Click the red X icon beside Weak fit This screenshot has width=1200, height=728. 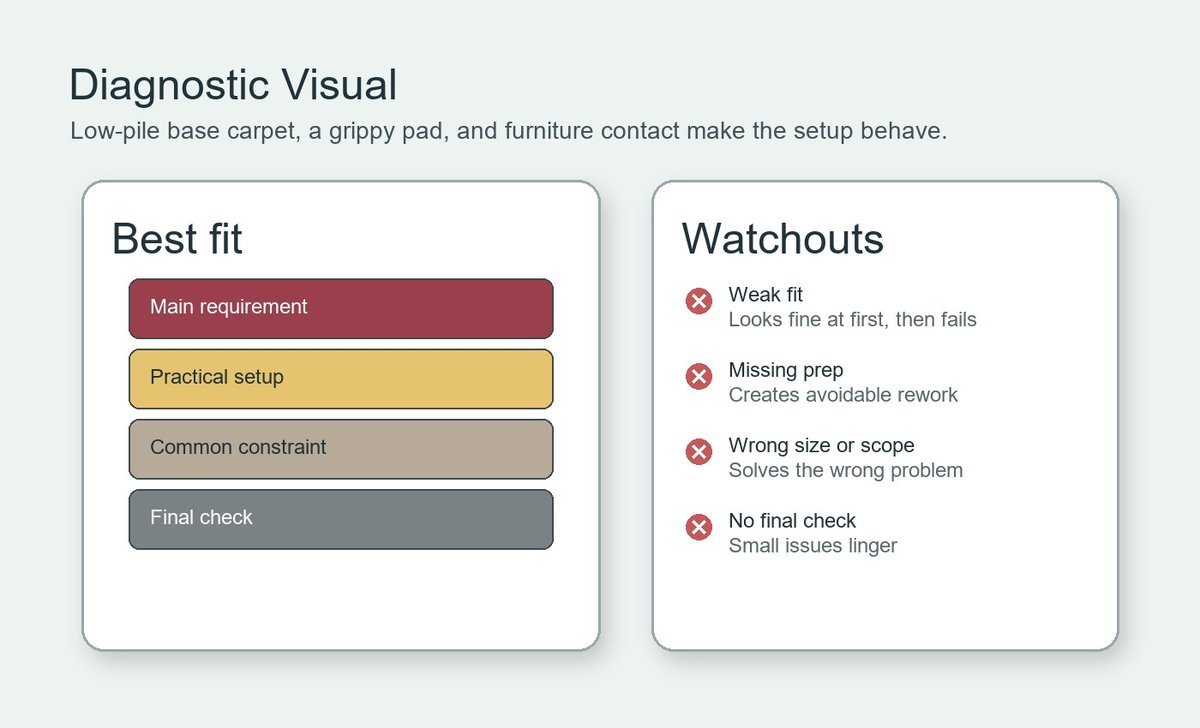click(x=698, y=301)
